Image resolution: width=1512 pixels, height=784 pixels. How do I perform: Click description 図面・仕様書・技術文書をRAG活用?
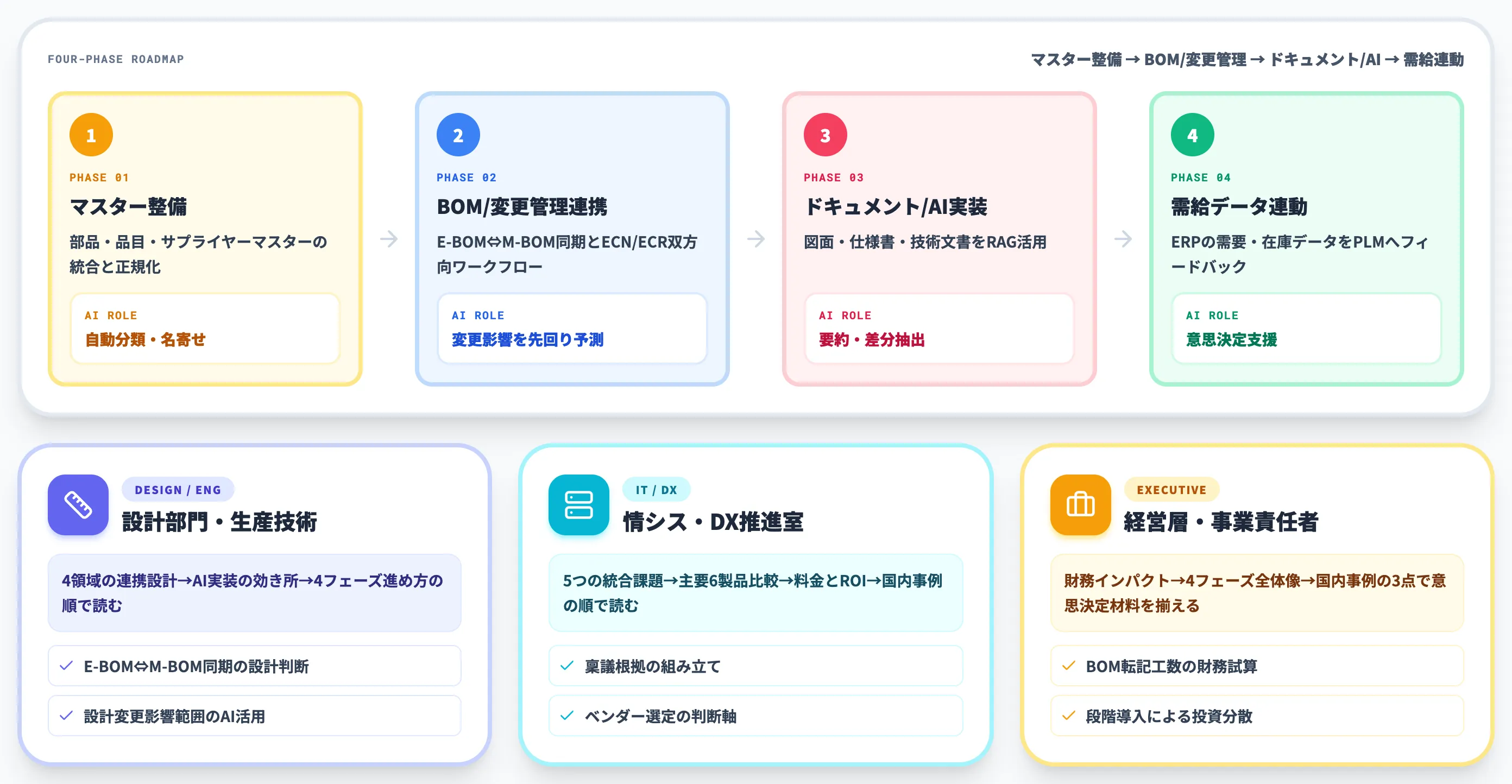point(925,242)
